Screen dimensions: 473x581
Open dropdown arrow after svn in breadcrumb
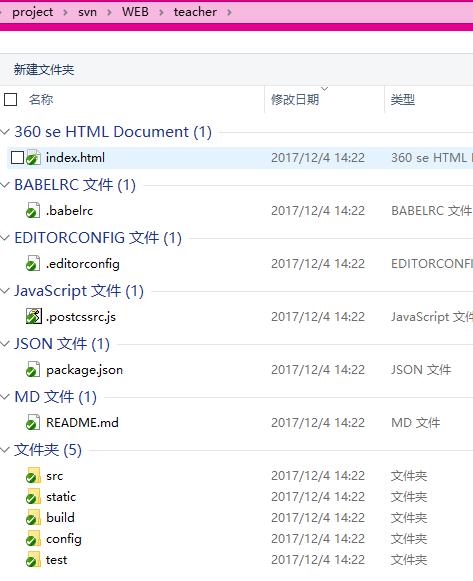(109, 12)
